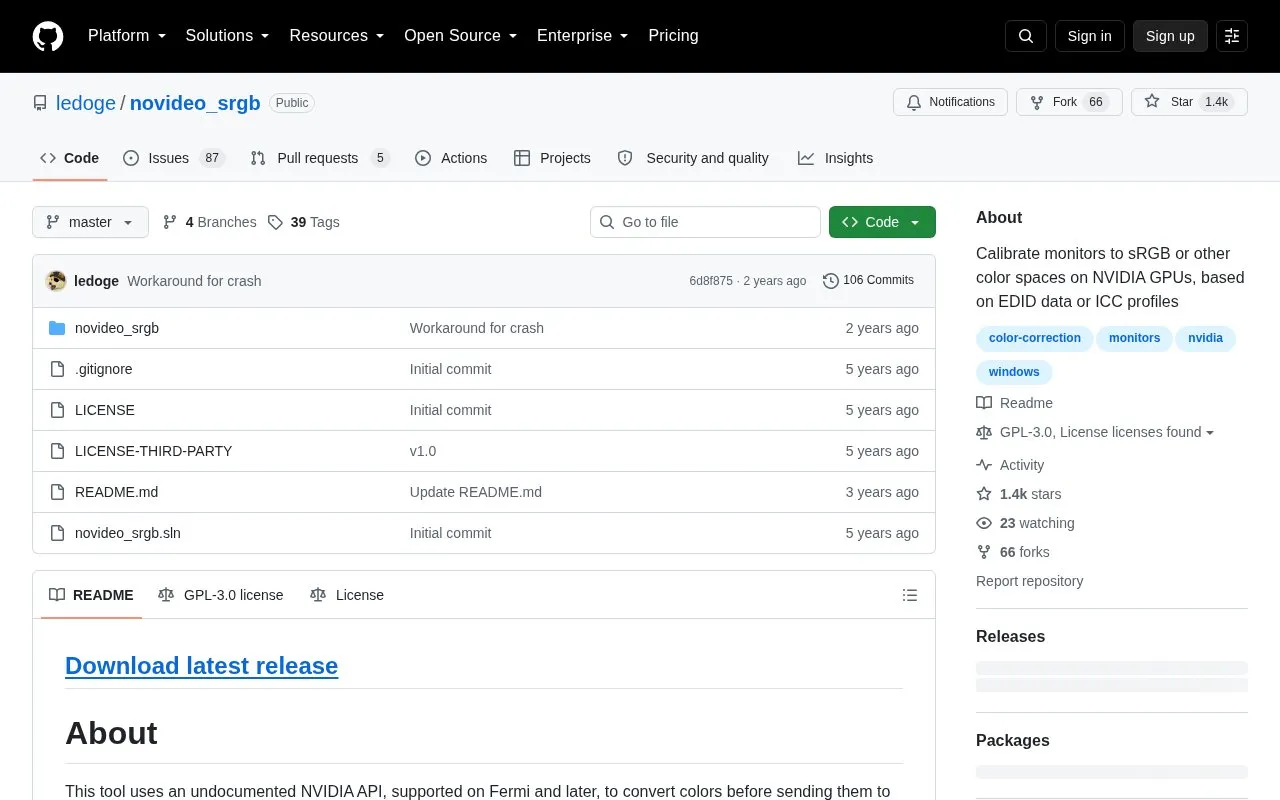Expand GPL-3.0 License licenses found dropdown
This screenshot has height=800, width=1280.
click(1095, 432)
